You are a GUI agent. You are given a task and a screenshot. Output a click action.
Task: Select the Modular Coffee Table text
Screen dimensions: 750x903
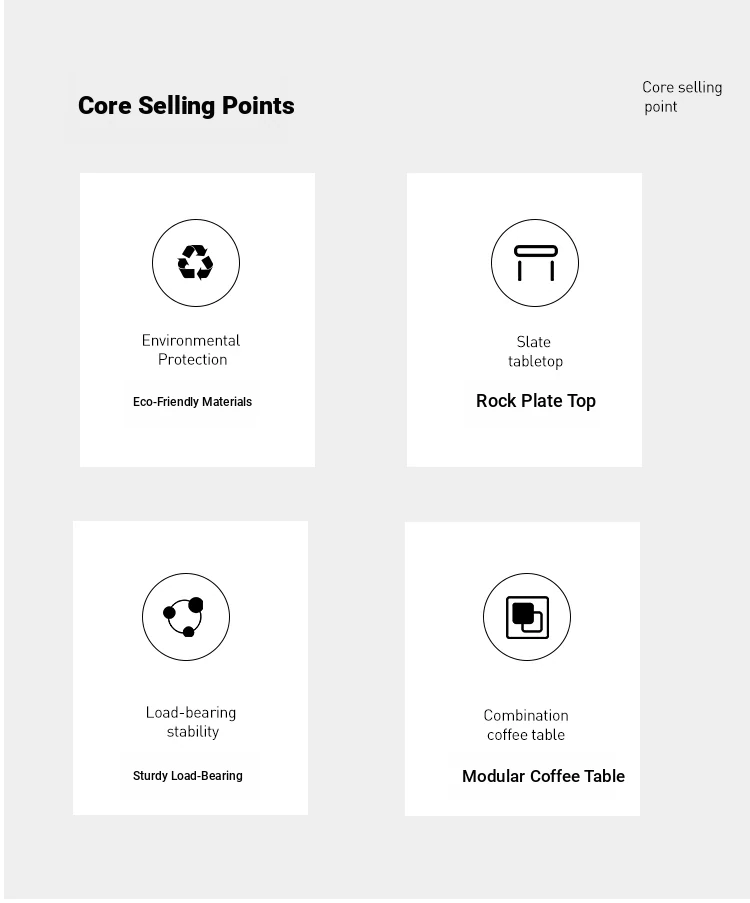[543, 776]
